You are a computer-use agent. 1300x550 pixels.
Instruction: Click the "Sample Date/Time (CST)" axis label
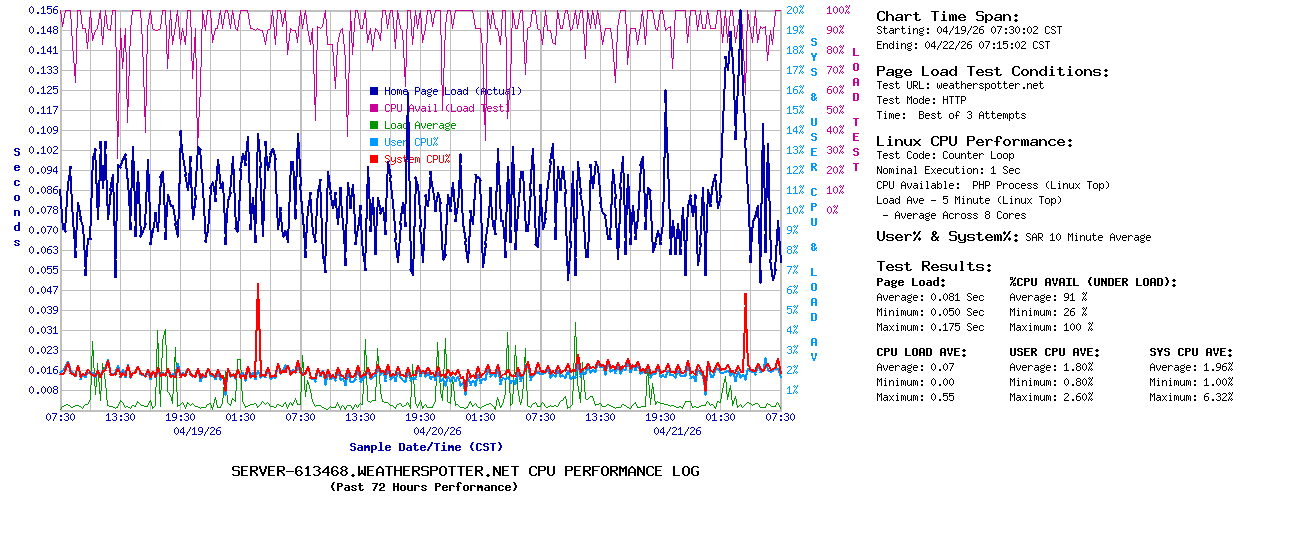point(426,447)
